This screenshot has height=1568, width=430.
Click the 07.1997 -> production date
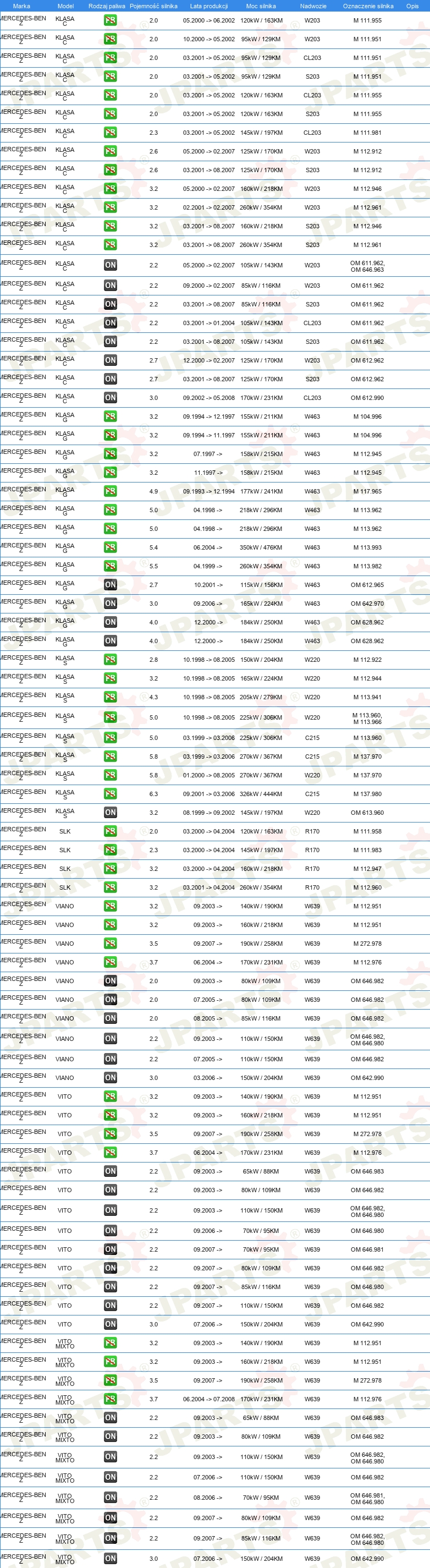point(208,454)
